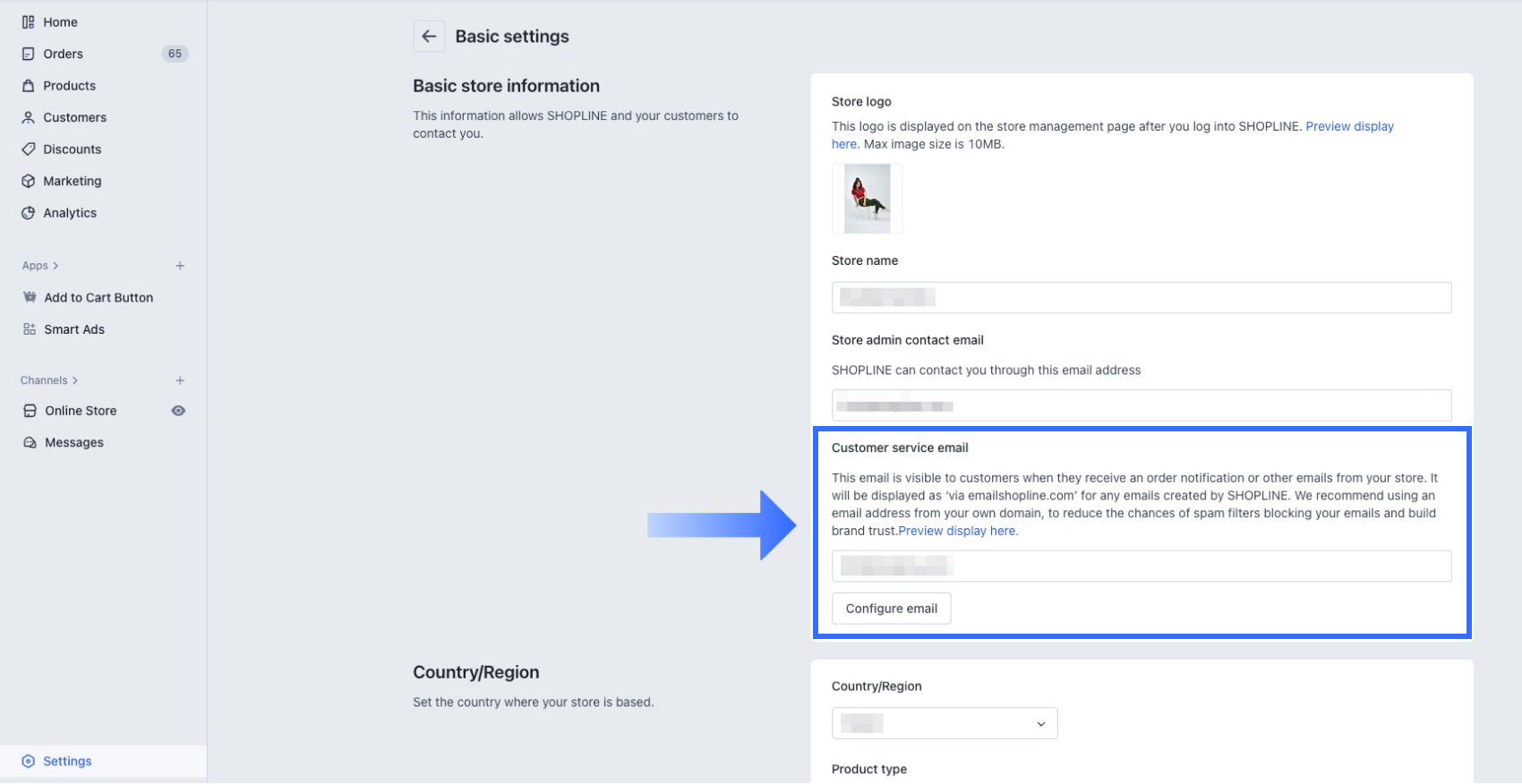
Task: Open the Home icon in sidebar
Action: click(29, 22)
